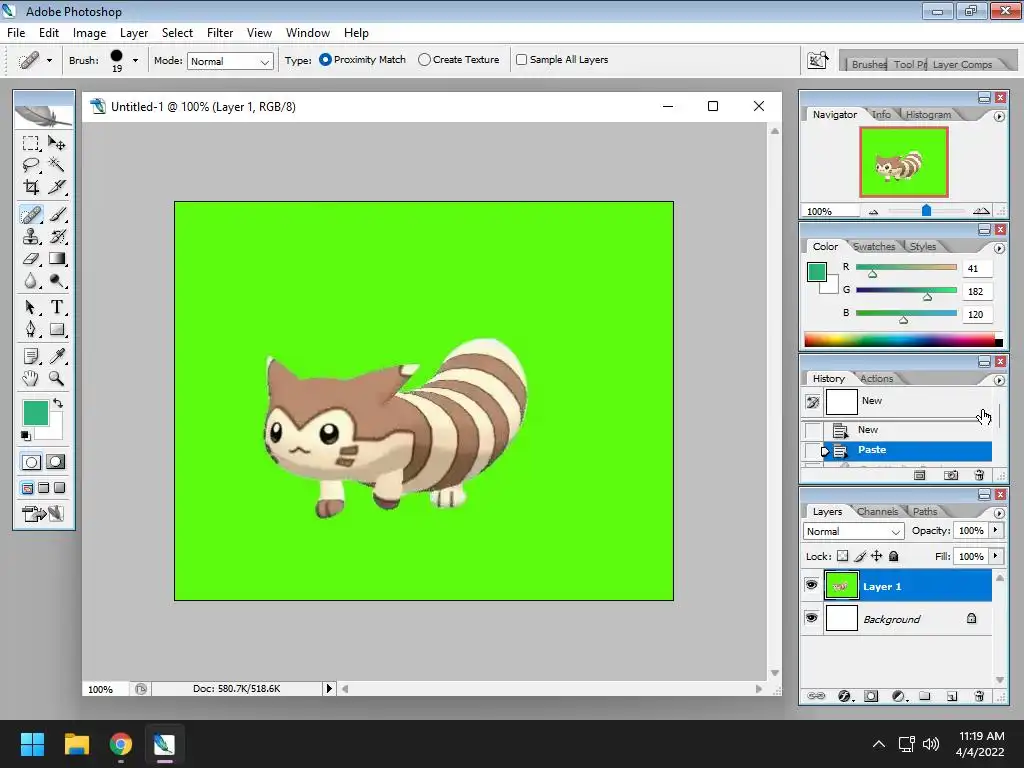The image size is (1024, 768).
Task: Select the Eraser tool
Action: (30, 259)
